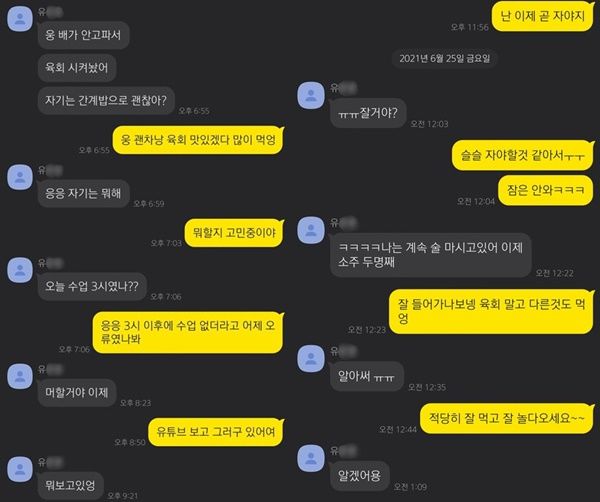Tap the yellow '슬슬 자야할것 같아서ㅜㅜ' bubble
Viewport: 600px width, 502px height.
(523, 155)
